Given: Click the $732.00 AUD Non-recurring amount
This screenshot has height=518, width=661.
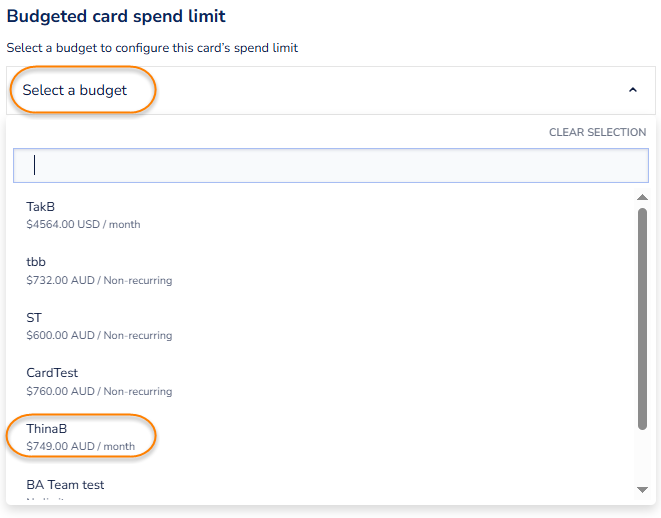Looking at the screenshot, I should (99, 281).
